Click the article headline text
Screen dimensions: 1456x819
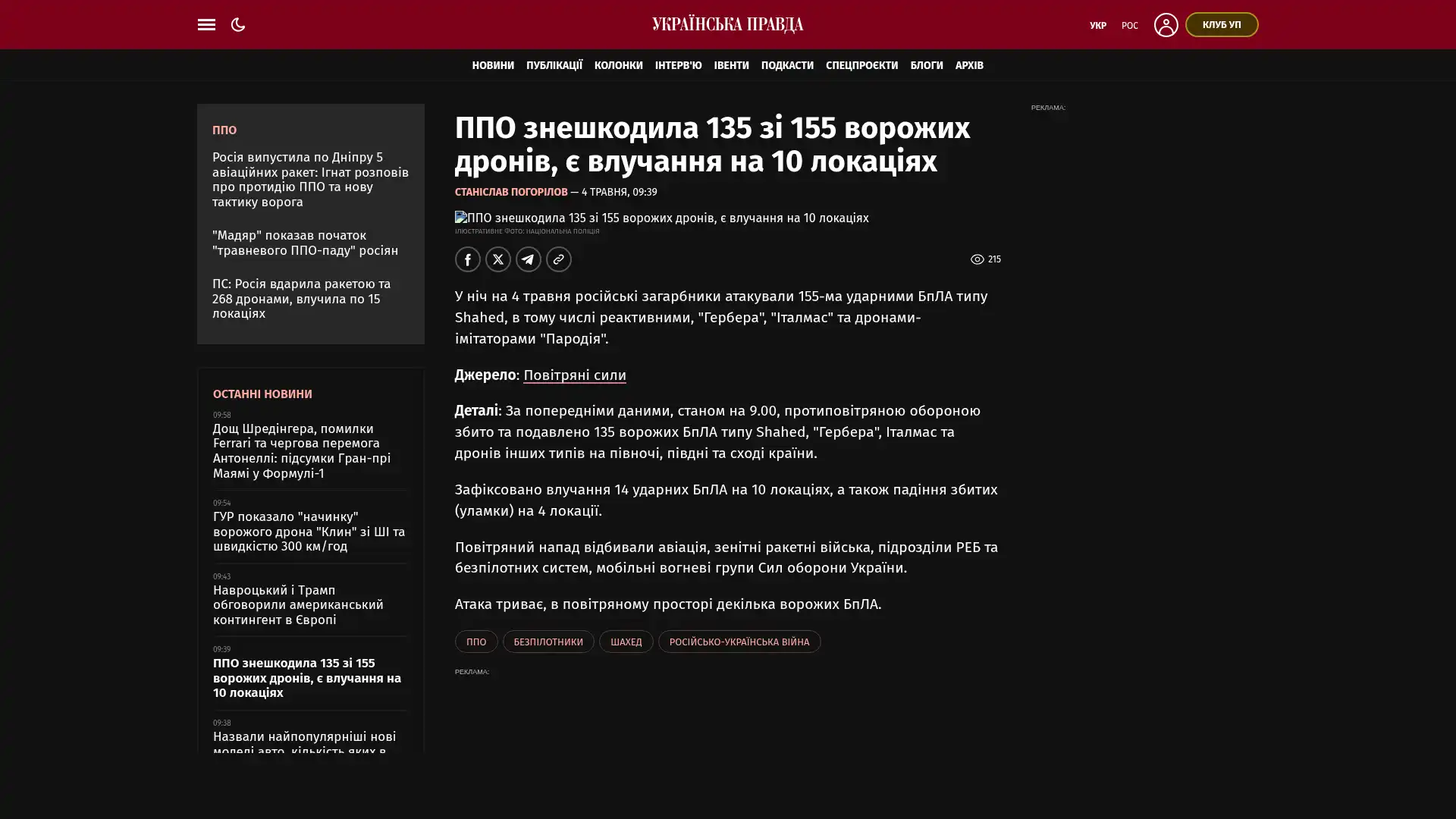tap(713, 145)
